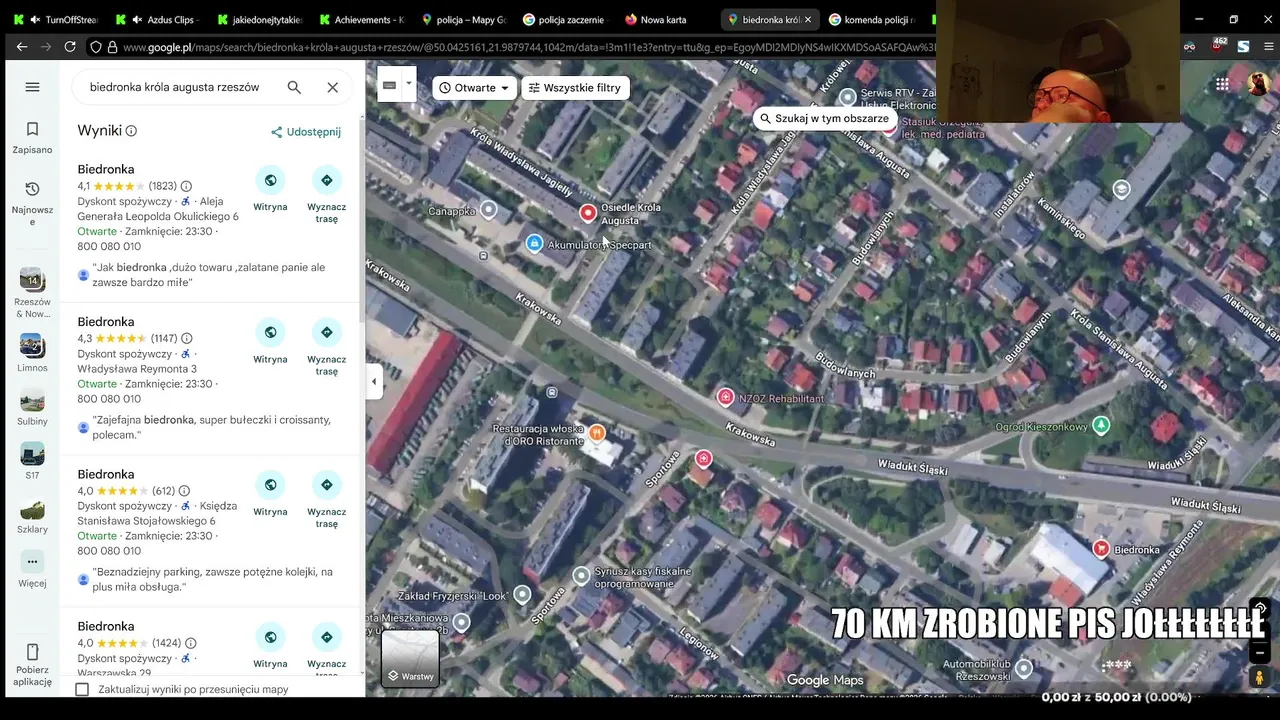Switch to komenda policji tab

point(872,19)
